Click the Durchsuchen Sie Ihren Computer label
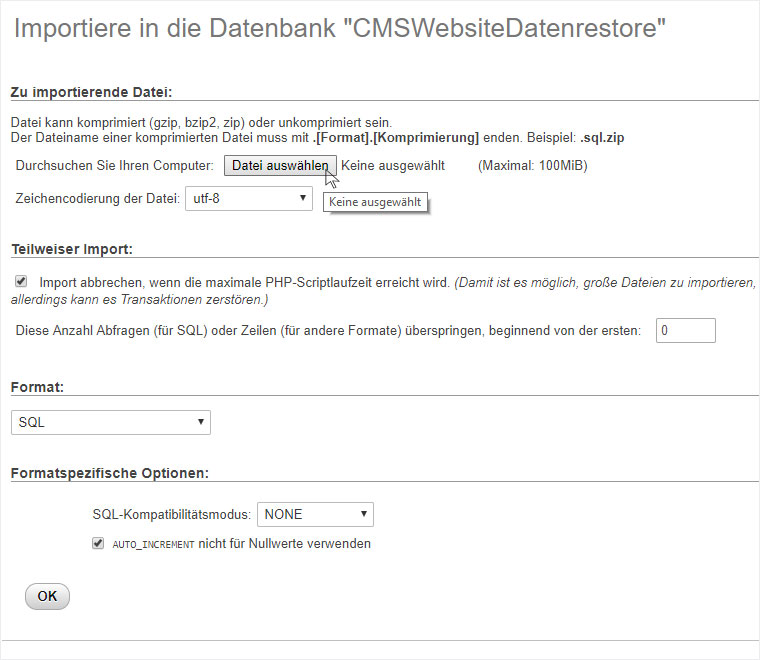 114,166
